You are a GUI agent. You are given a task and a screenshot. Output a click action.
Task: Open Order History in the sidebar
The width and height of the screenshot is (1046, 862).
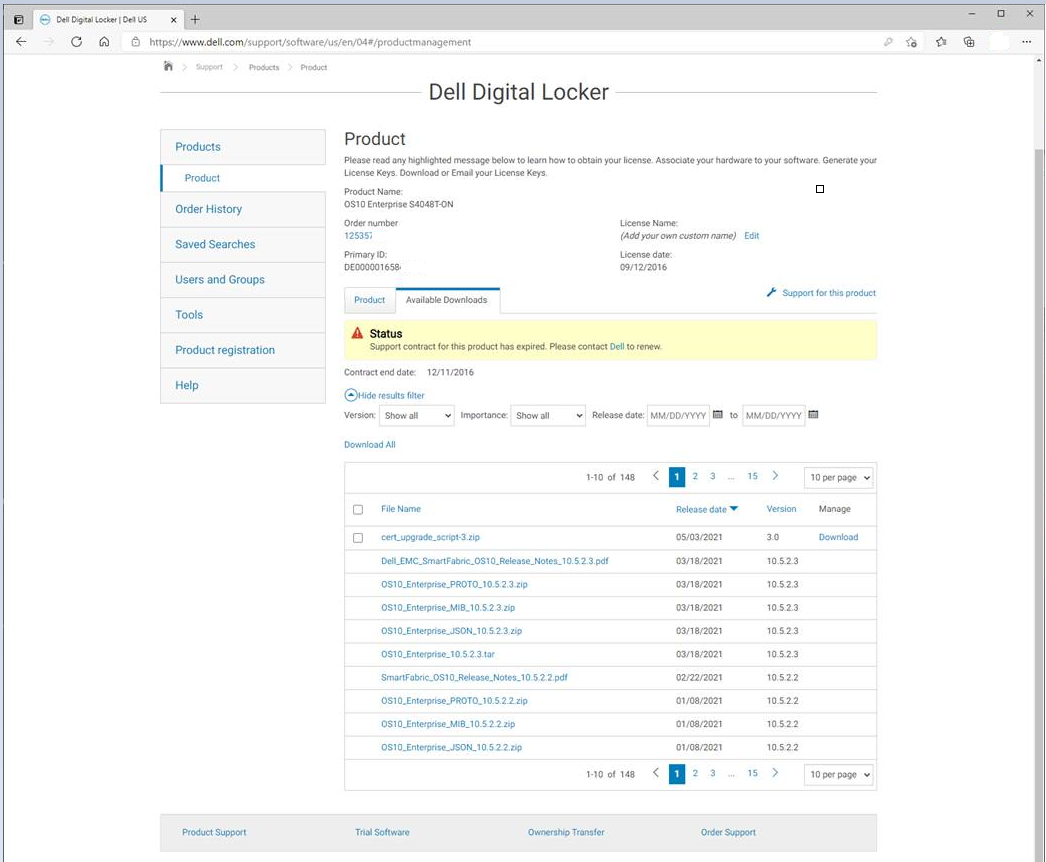pos(208,209)
